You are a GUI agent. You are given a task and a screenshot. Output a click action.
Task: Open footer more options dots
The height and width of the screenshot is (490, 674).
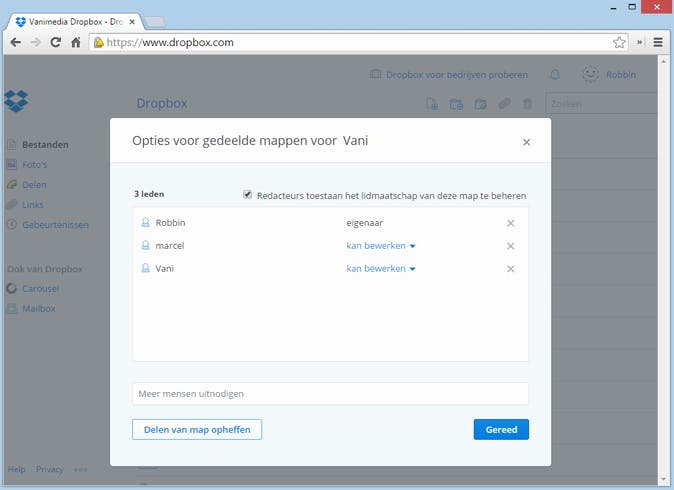click(80, 470)
